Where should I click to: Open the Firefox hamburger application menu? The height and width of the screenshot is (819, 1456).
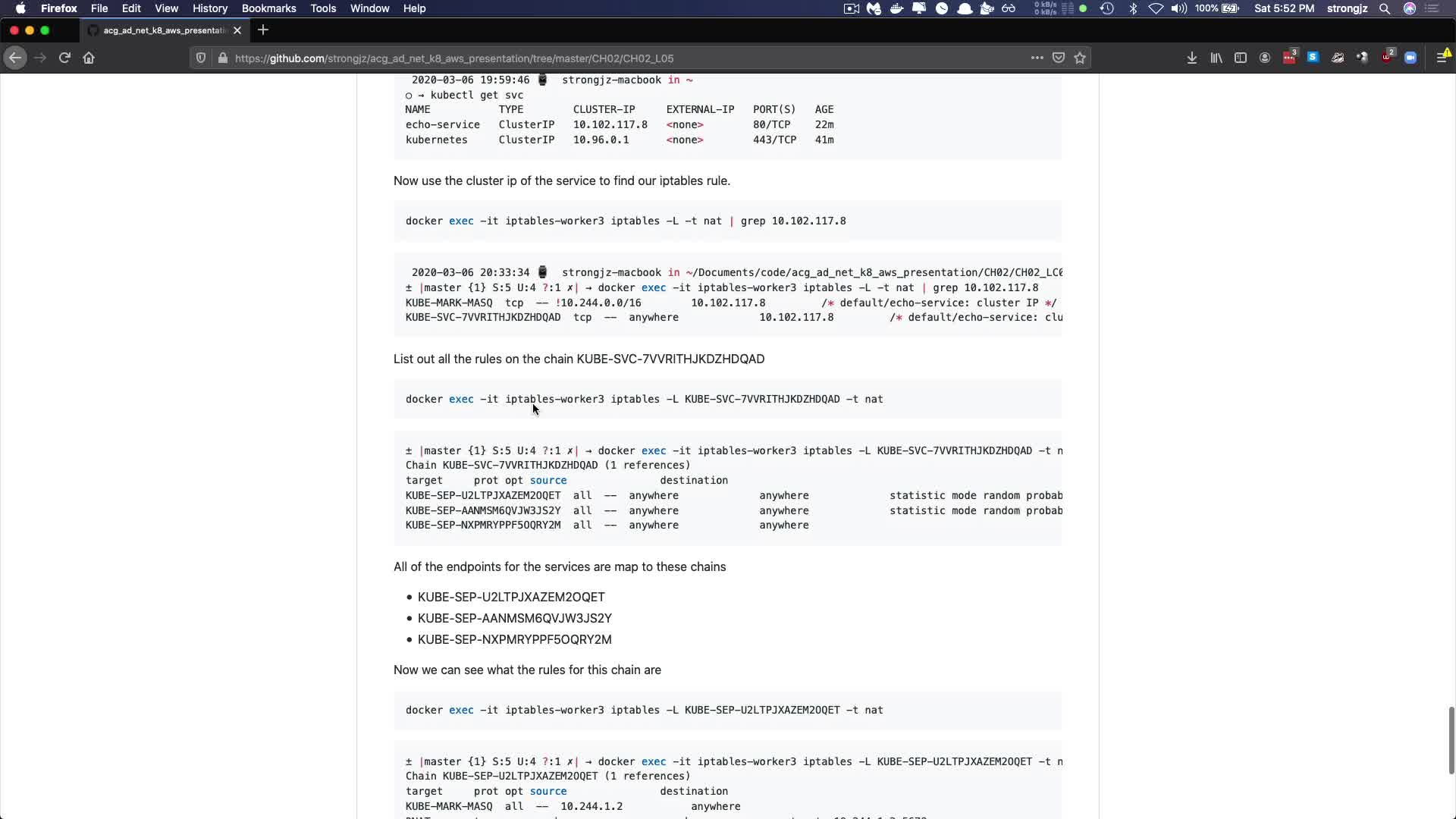tap(1442, 58)
